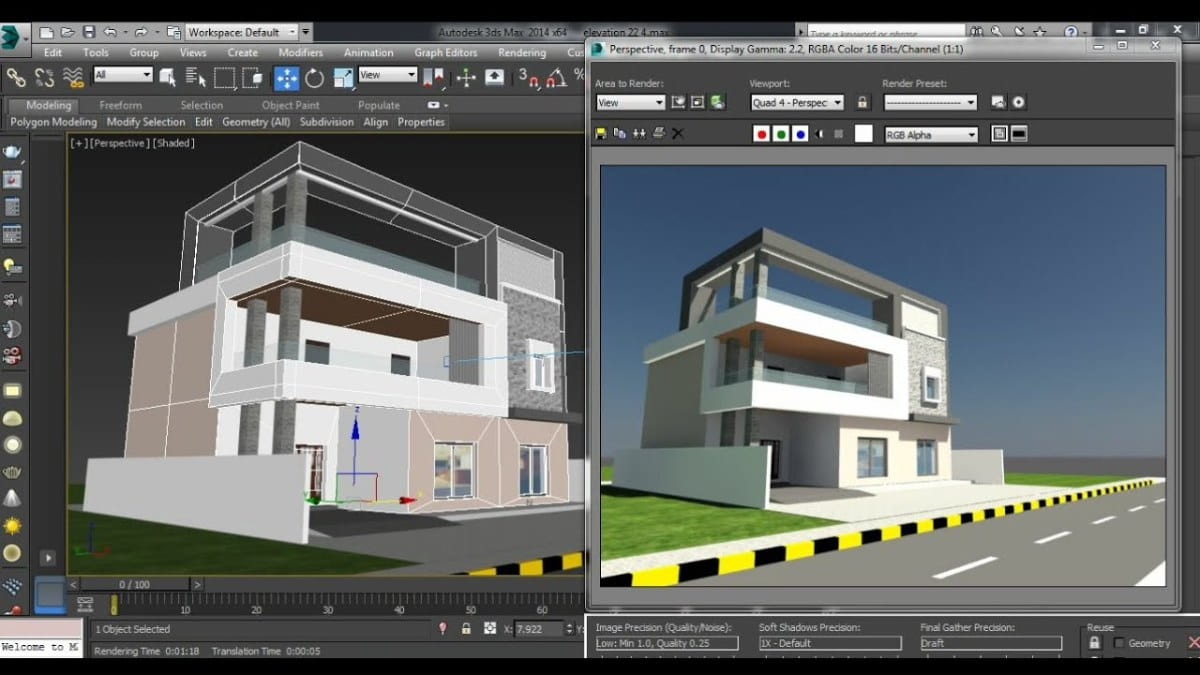Image resolution: width=1200 pixels, height=675 pixels.
Task: Toggle the red channel in render window
Action: point(762,132)
